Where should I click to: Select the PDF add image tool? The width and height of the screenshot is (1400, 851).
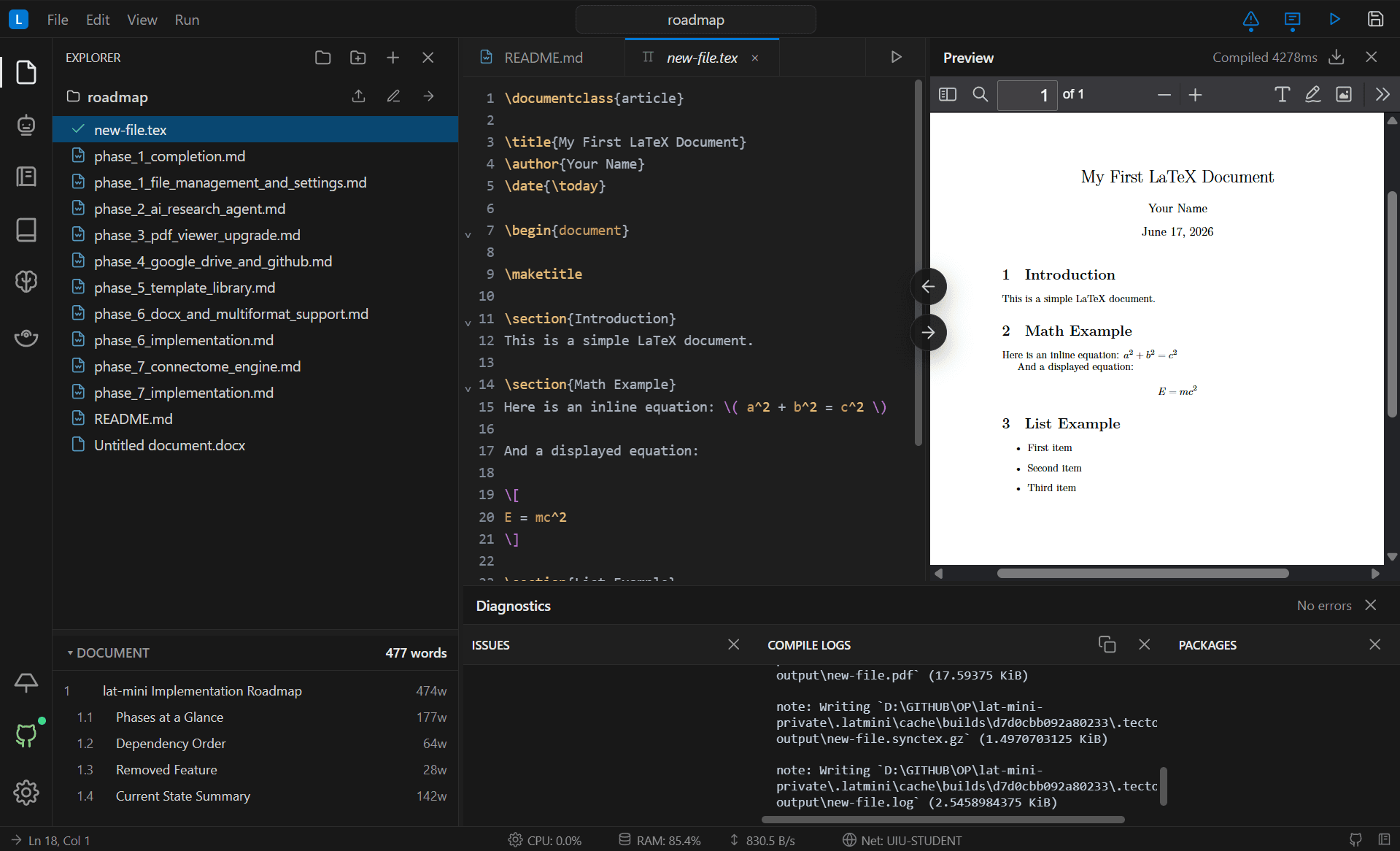click(x=1343, y=94)
